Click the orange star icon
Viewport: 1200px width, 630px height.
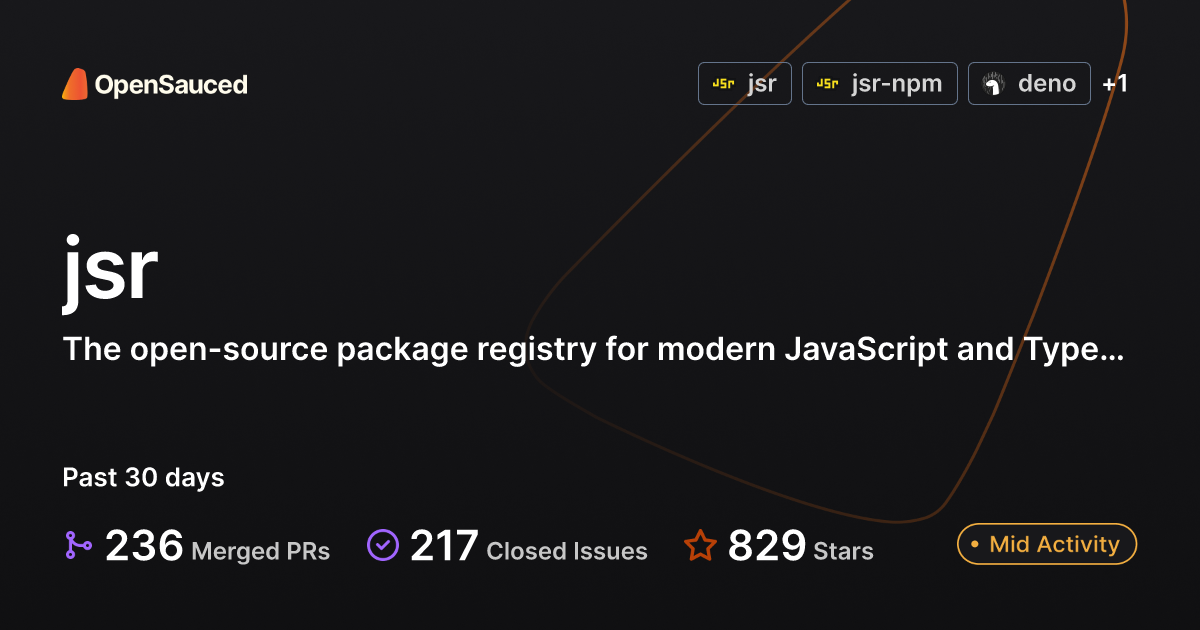700,546
